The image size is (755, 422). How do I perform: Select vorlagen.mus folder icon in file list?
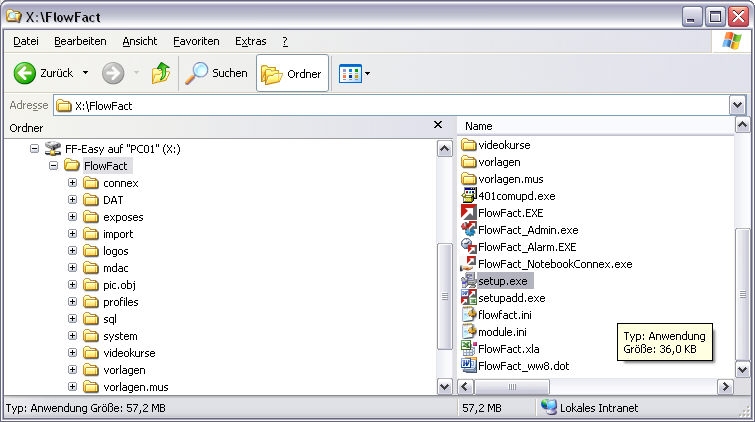[x=469, y=179]
